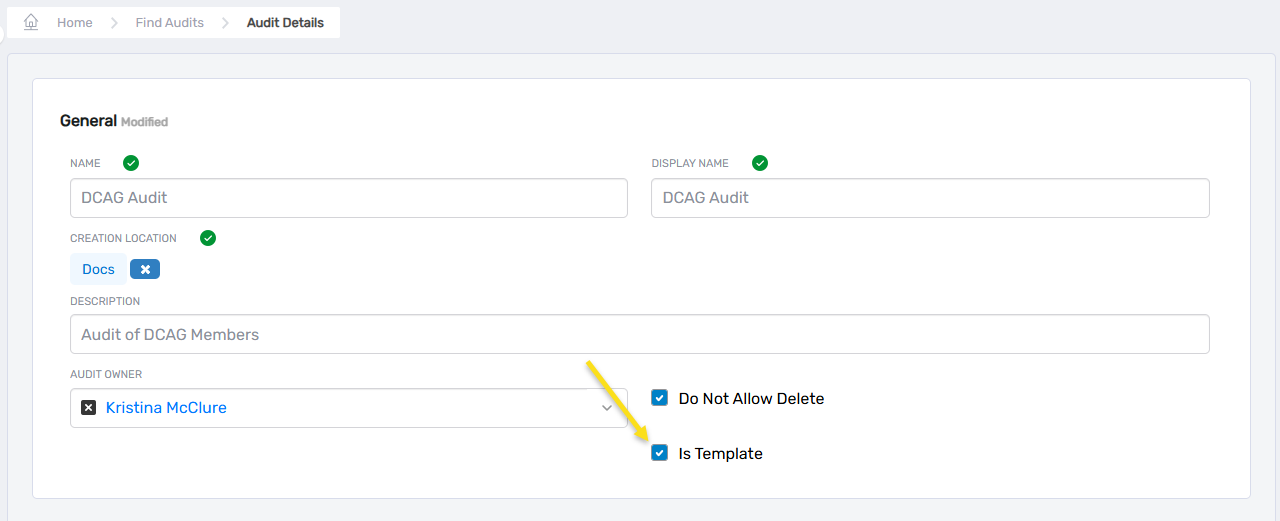
Task: Click the chevron before Audit Details
Action: tap(225, 23)
